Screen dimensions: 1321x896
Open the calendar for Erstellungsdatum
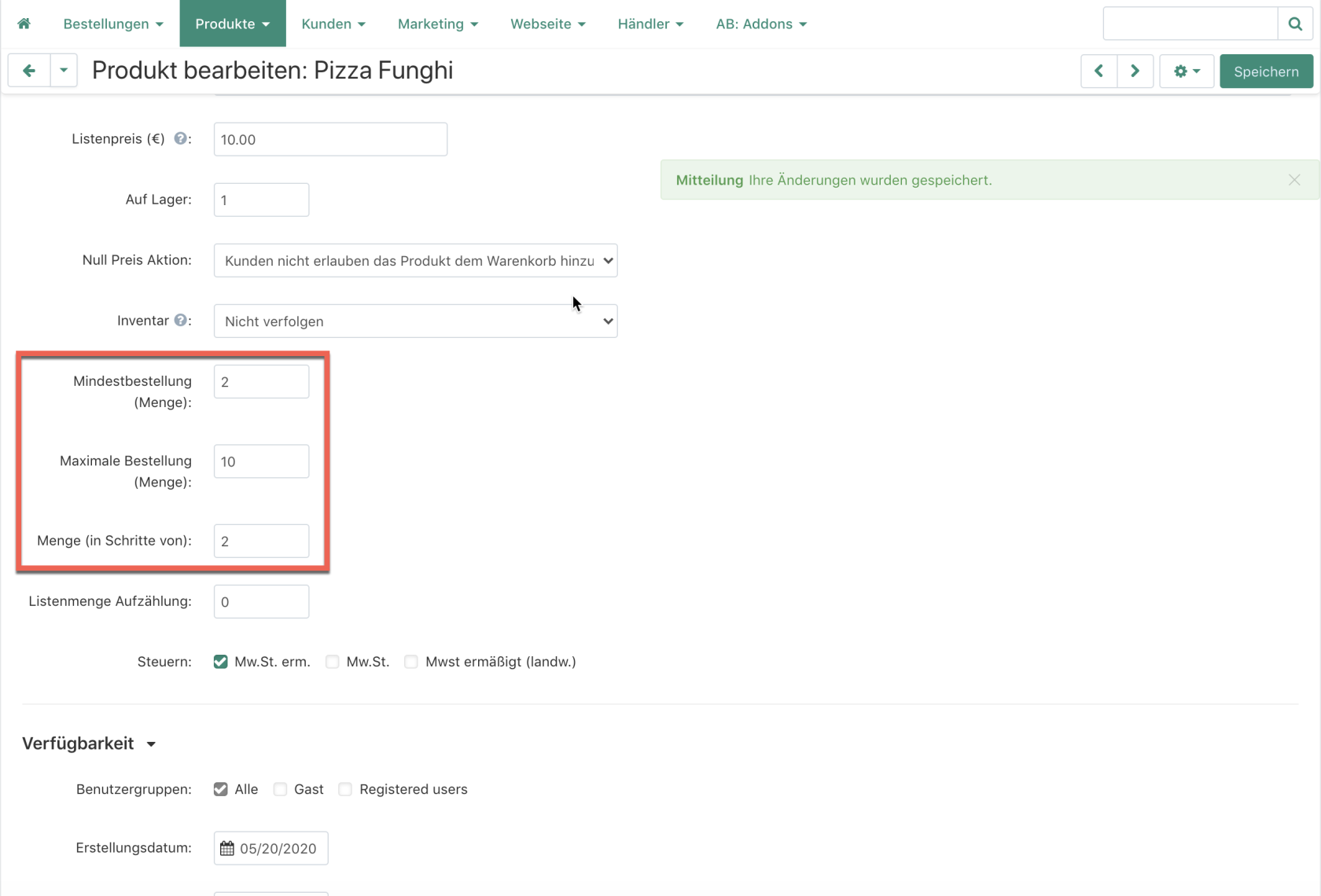click(227, 848)
